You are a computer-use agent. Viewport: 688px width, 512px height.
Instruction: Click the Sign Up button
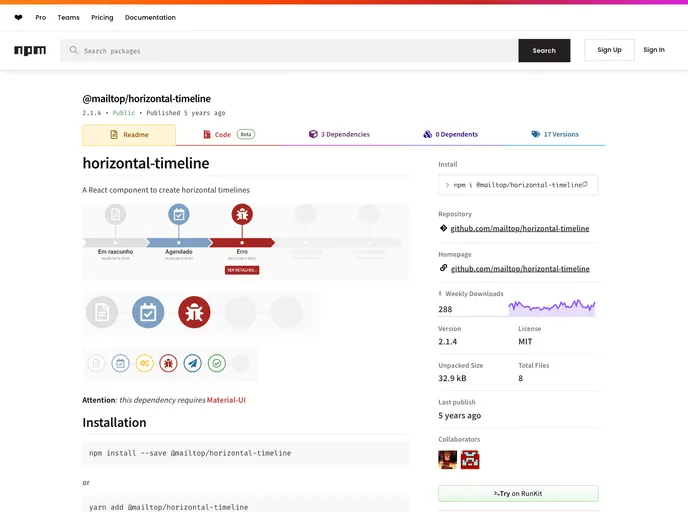[x=609, y=50]
